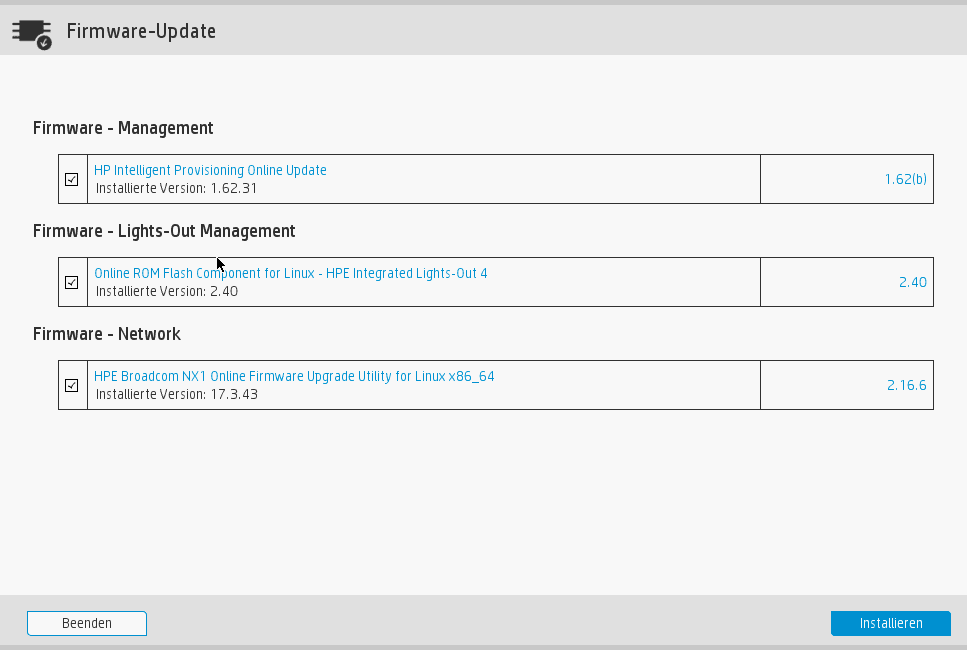
Task: Click the 2.40 version link in right column
Action: [x=913, y=282]
